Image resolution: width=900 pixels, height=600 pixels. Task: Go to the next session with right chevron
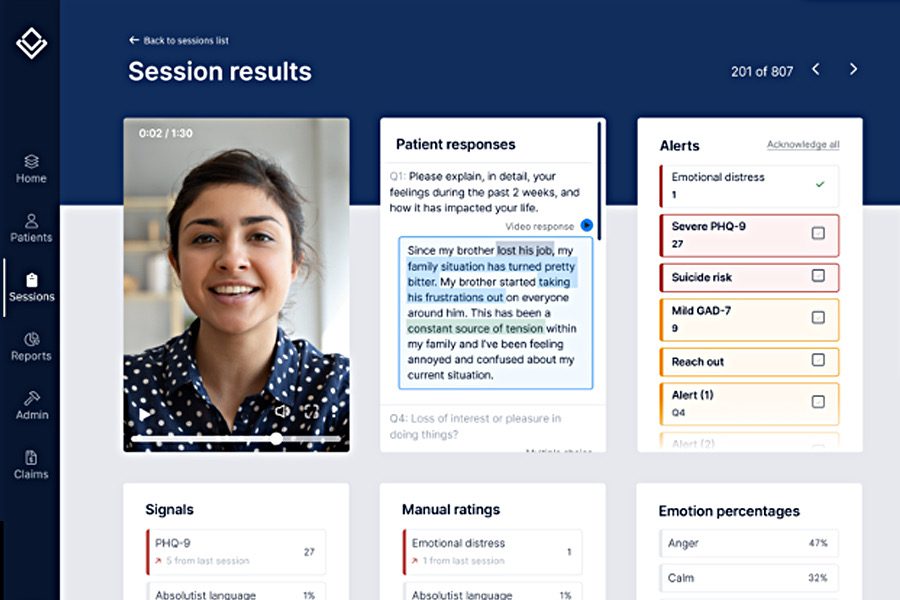click(853, 69)
